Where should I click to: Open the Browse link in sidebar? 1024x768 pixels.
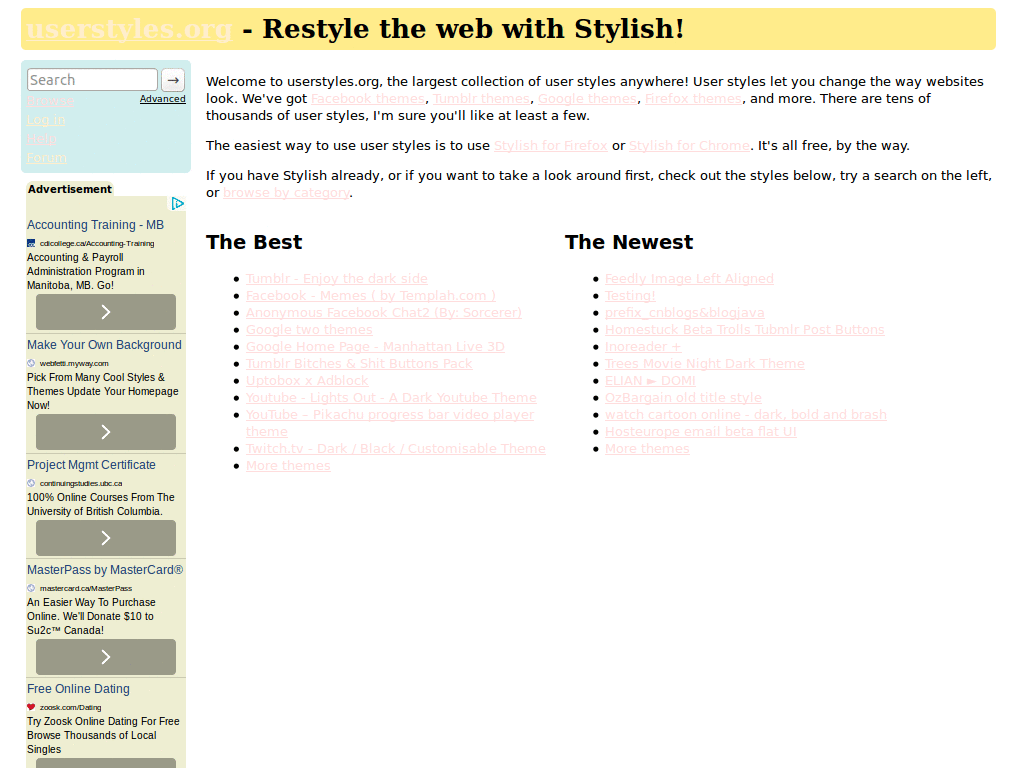click(x=50, y=101)
